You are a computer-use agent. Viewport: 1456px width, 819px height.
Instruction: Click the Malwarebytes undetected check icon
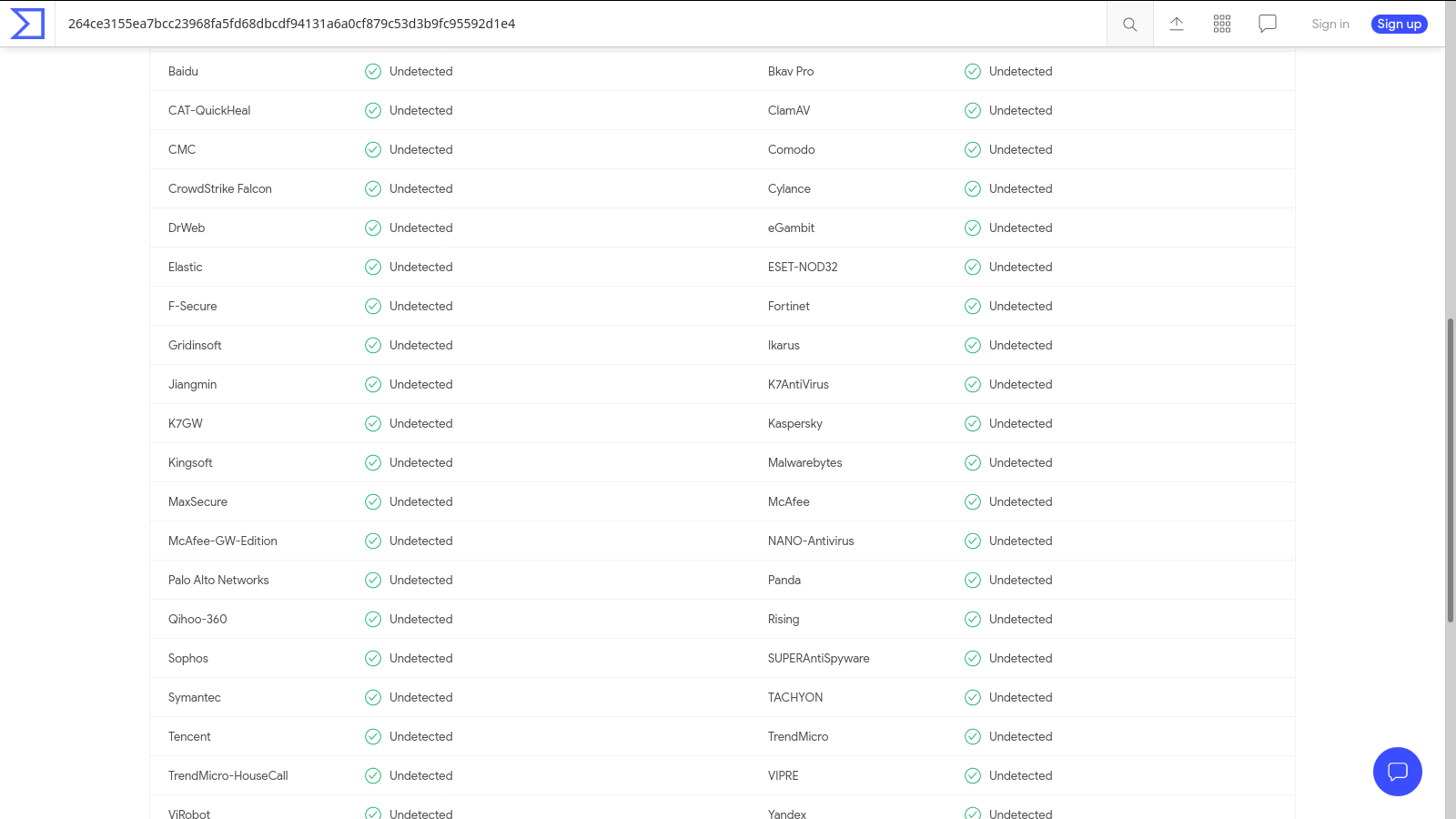[x=972, y=462]
